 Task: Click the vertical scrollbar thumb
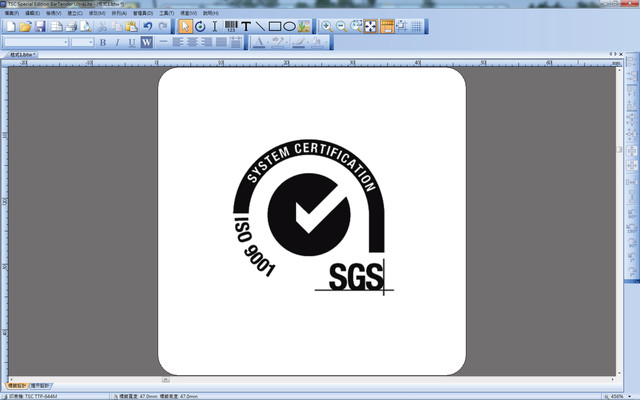click(619, 149)
